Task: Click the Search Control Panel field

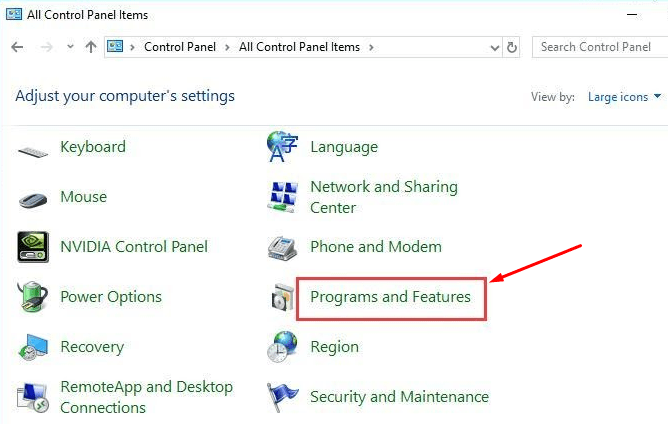Action: [596, 47]
